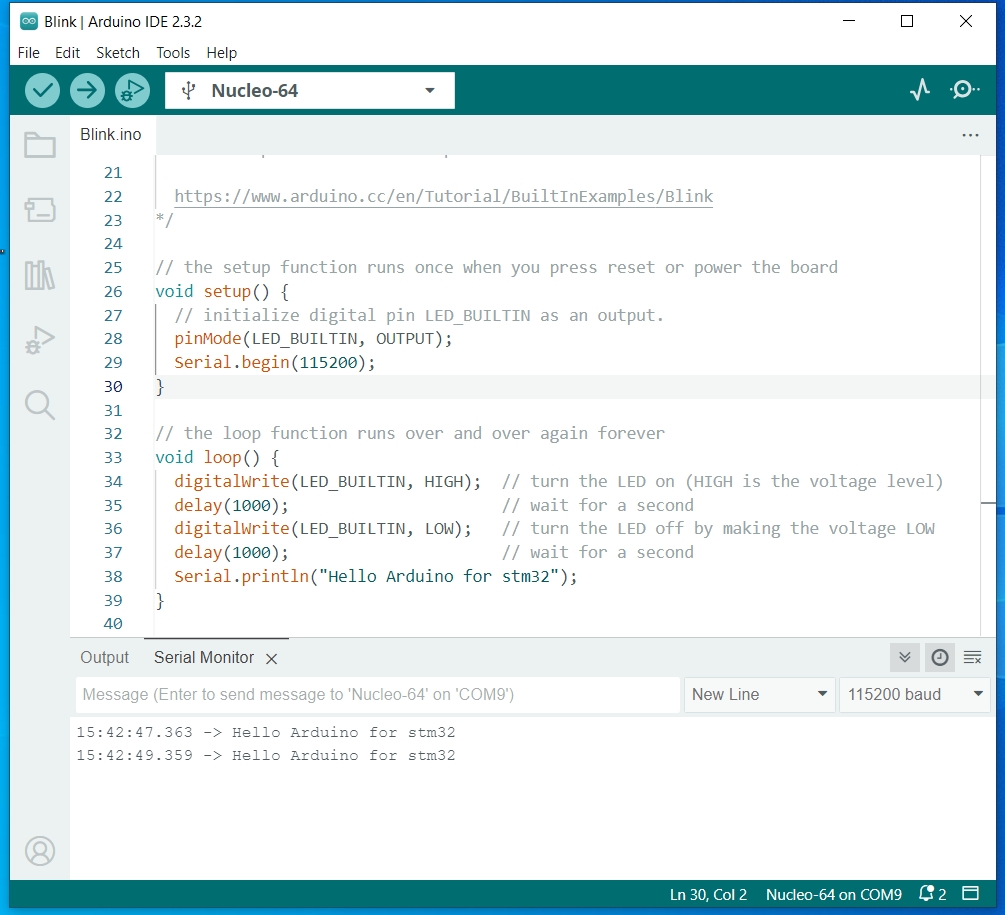Image resolution: width=1005 pixels, height=915 pixels.
Task: Toggle timestamp clock icon in Serial Monitor
Action: [x=940, y=657]
